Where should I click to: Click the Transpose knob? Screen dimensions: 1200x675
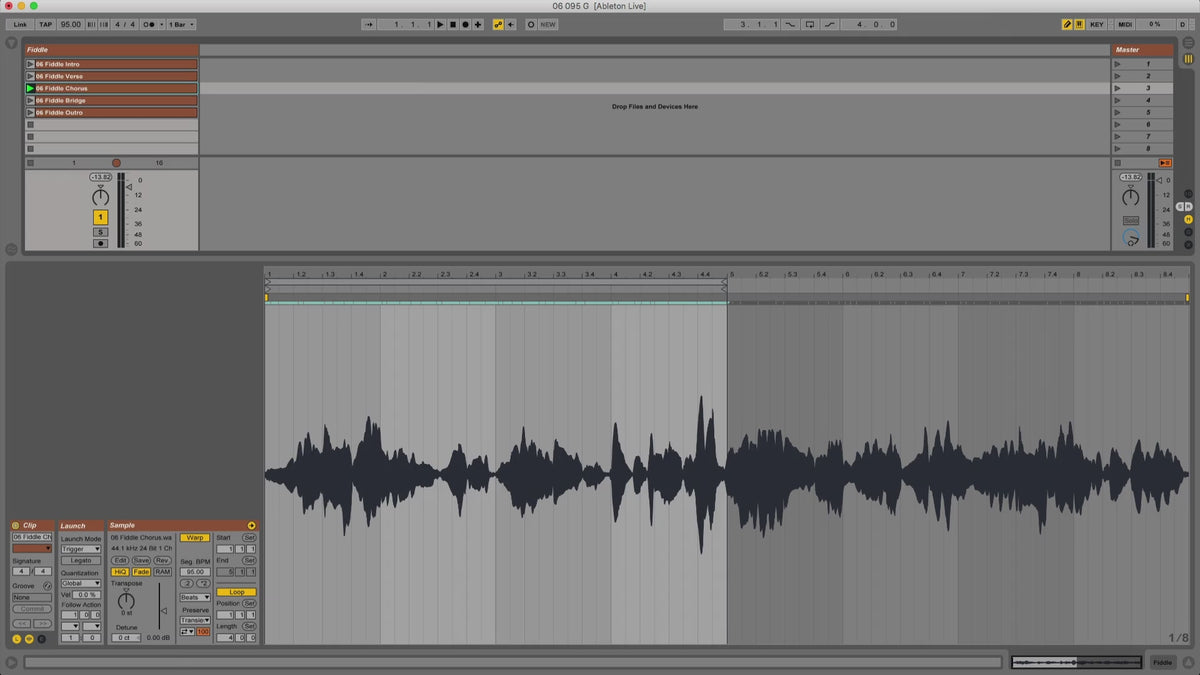126,600
